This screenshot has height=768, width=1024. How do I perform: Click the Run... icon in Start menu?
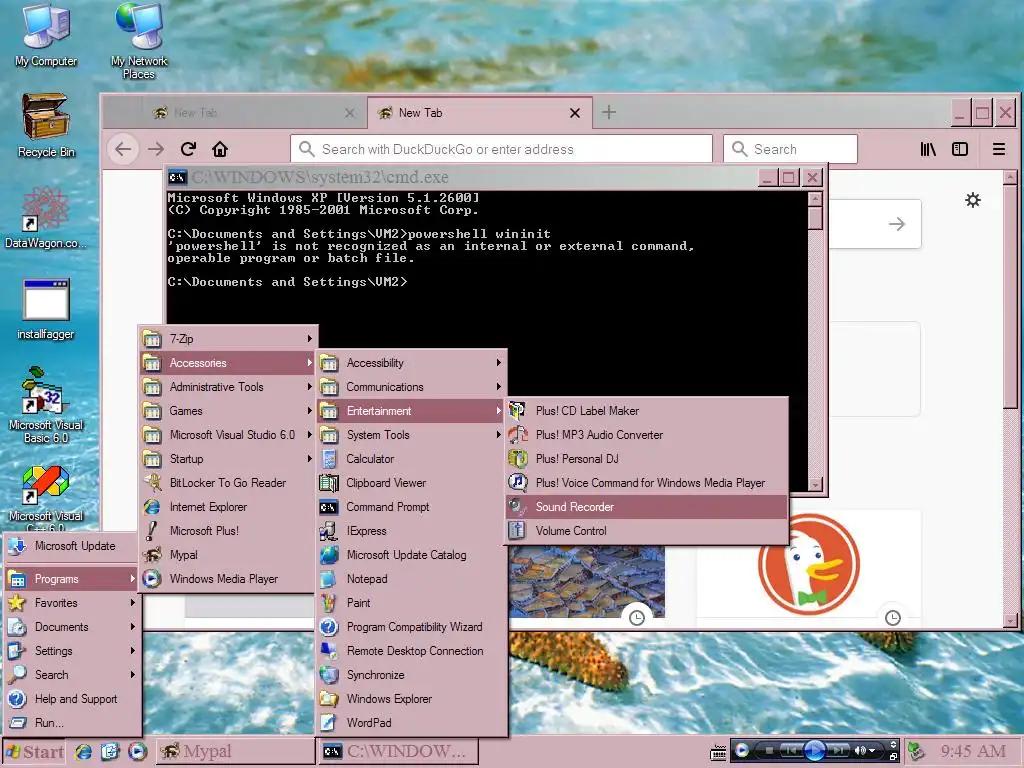17,723
